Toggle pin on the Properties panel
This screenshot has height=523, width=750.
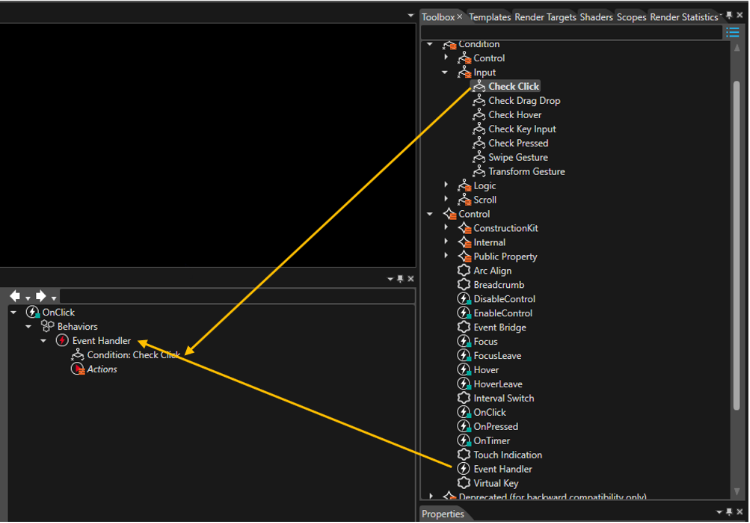point(729,512)
